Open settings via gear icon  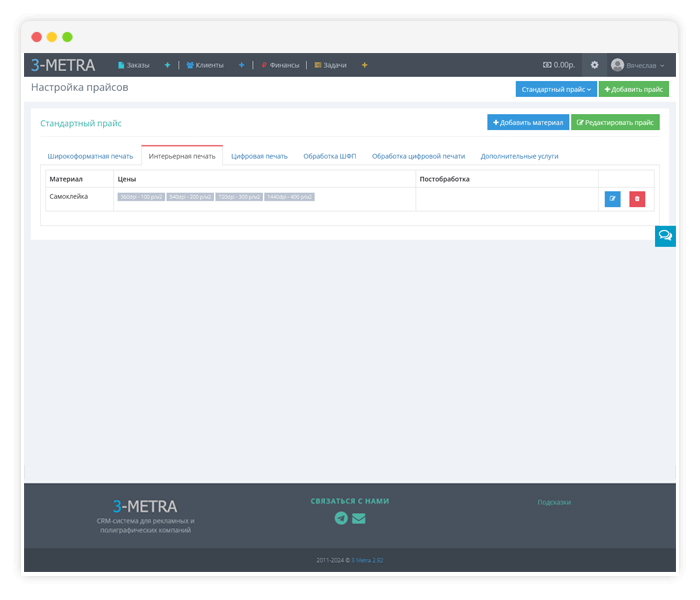[x=595, y=65]
